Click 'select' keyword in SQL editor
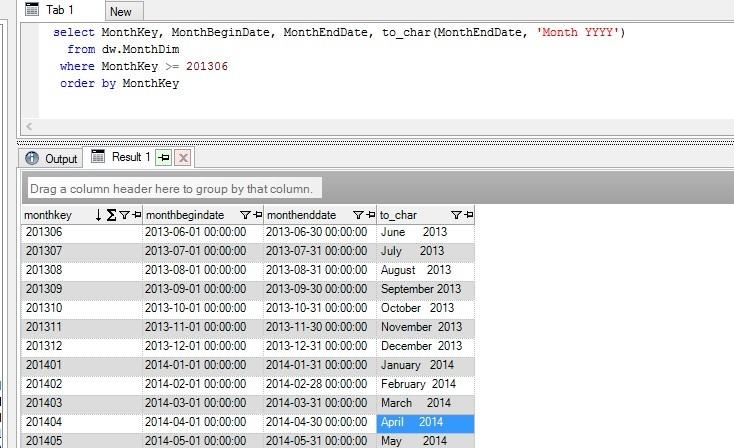Image resolution: width=734 pixels, height=448 pixels. tap(73, 32)
